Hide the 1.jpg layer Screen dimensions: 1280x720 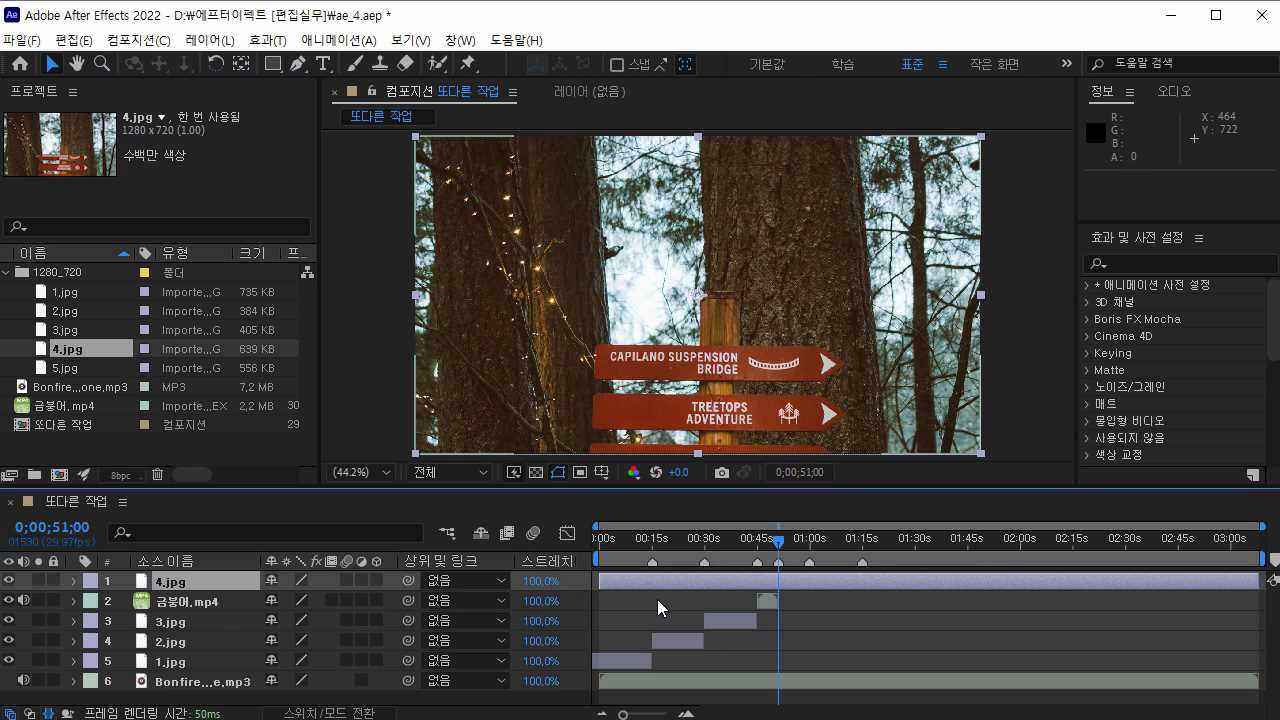(x=9, y=661)
